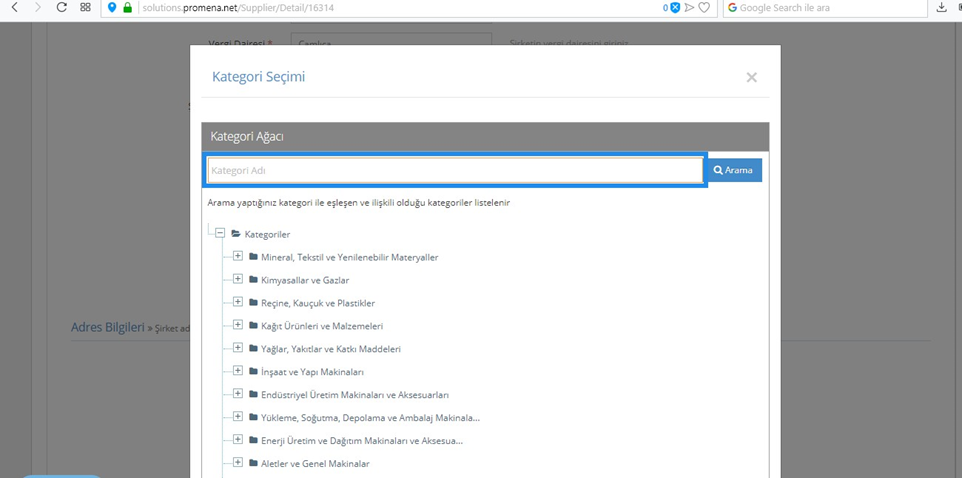Click folder icon of Enerji Üretim ve Dağıtım

(253, 440)
